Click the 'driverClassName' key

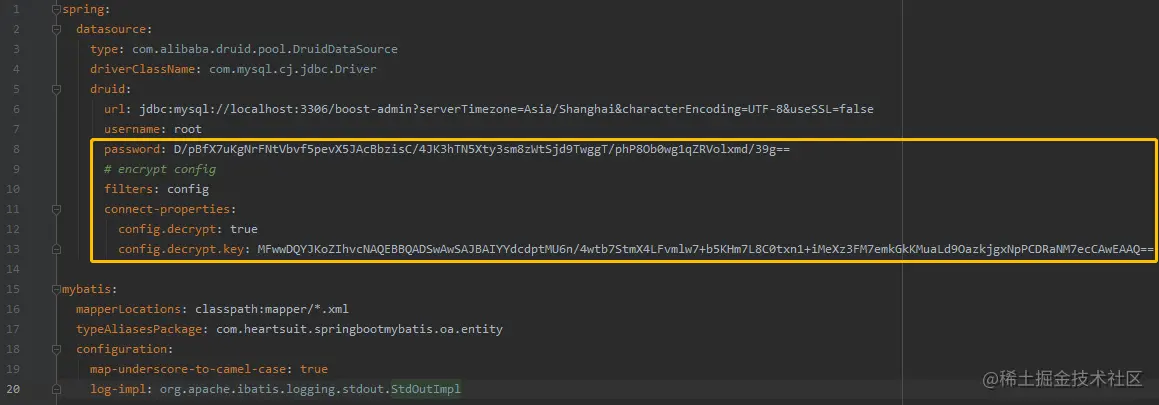[x=142, y=69]
